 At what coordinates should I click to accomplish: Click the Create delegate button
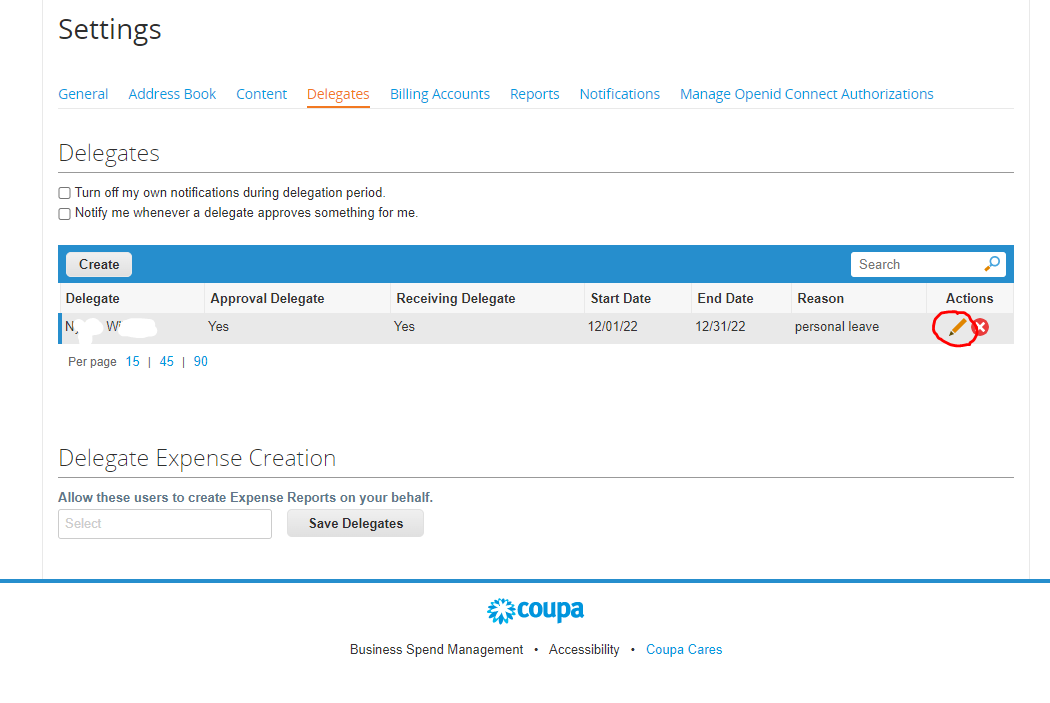tap(99, 265)
